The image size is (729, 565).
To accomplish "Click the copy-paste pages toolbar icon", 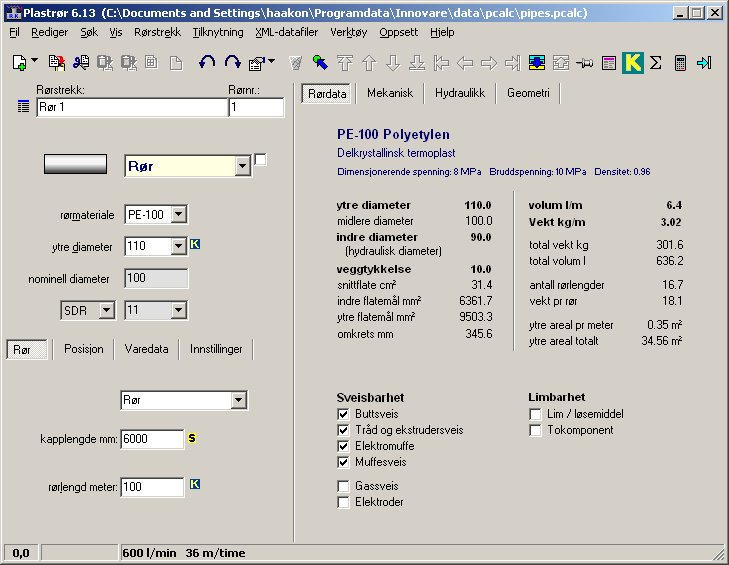I will (x=57, y=63).
